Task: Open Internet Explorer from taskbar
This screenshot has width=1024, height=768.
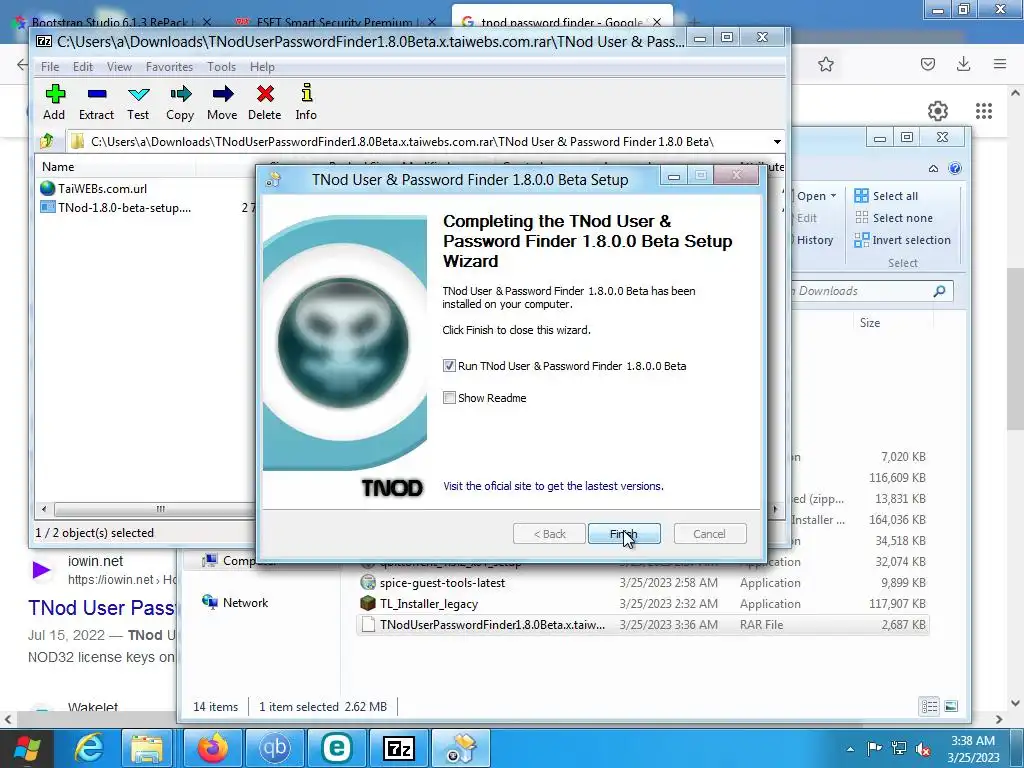Action: 89,748
